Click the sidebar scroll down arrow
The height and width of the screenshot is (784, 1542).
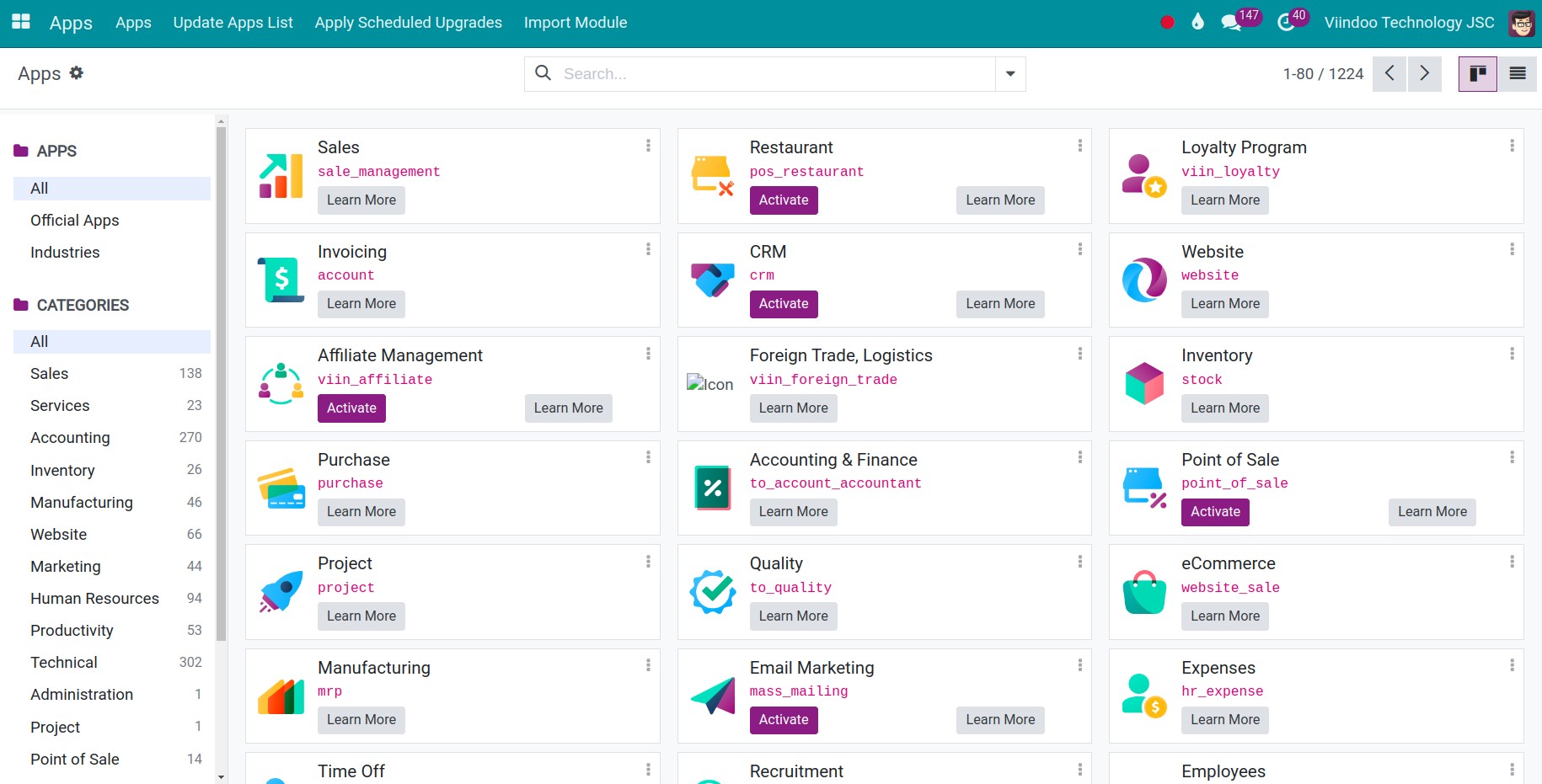[x=221, y=777]
